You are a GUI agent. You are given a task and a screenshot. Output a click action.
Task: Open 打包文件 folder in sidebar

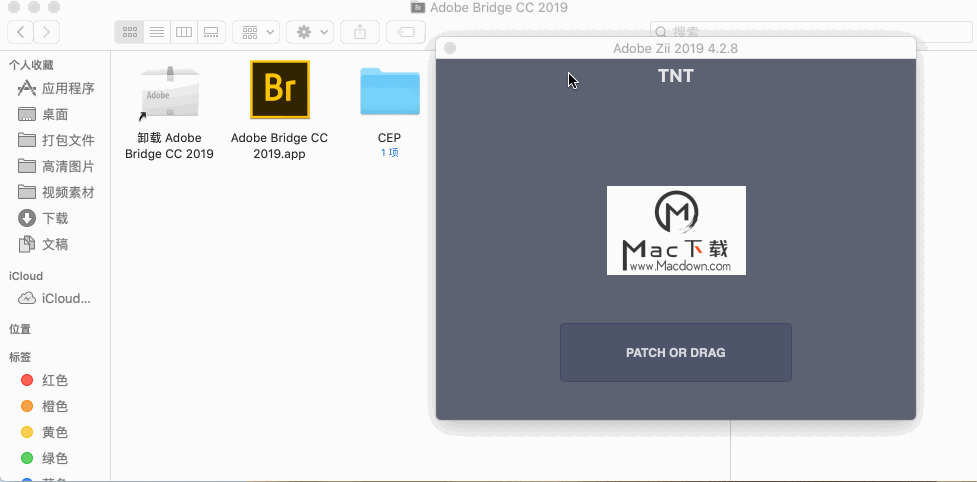click(56, 140)
